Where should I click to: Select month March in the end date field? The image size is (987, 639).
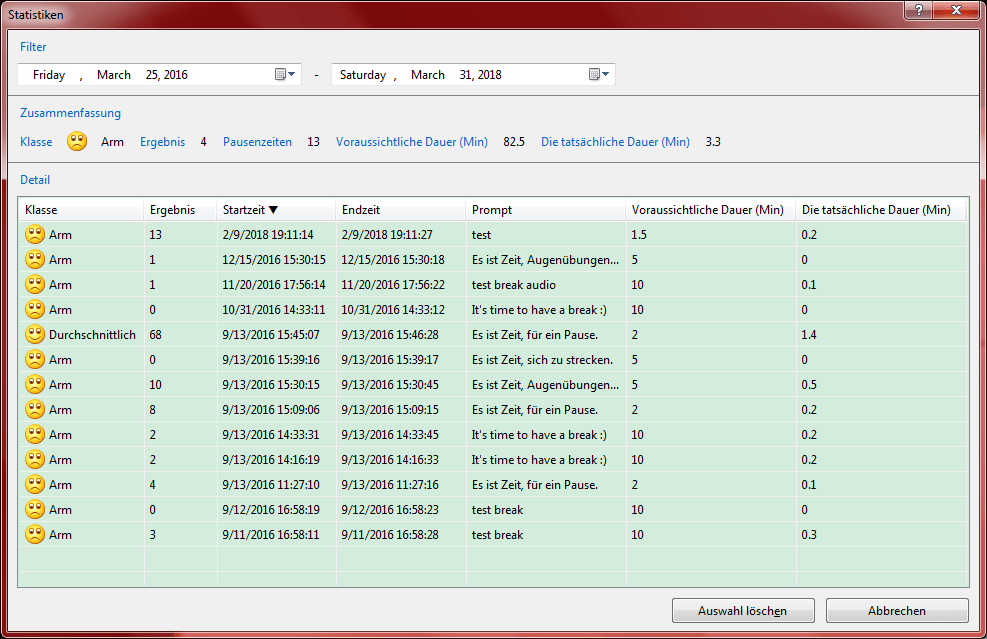[x=428, y=75]
